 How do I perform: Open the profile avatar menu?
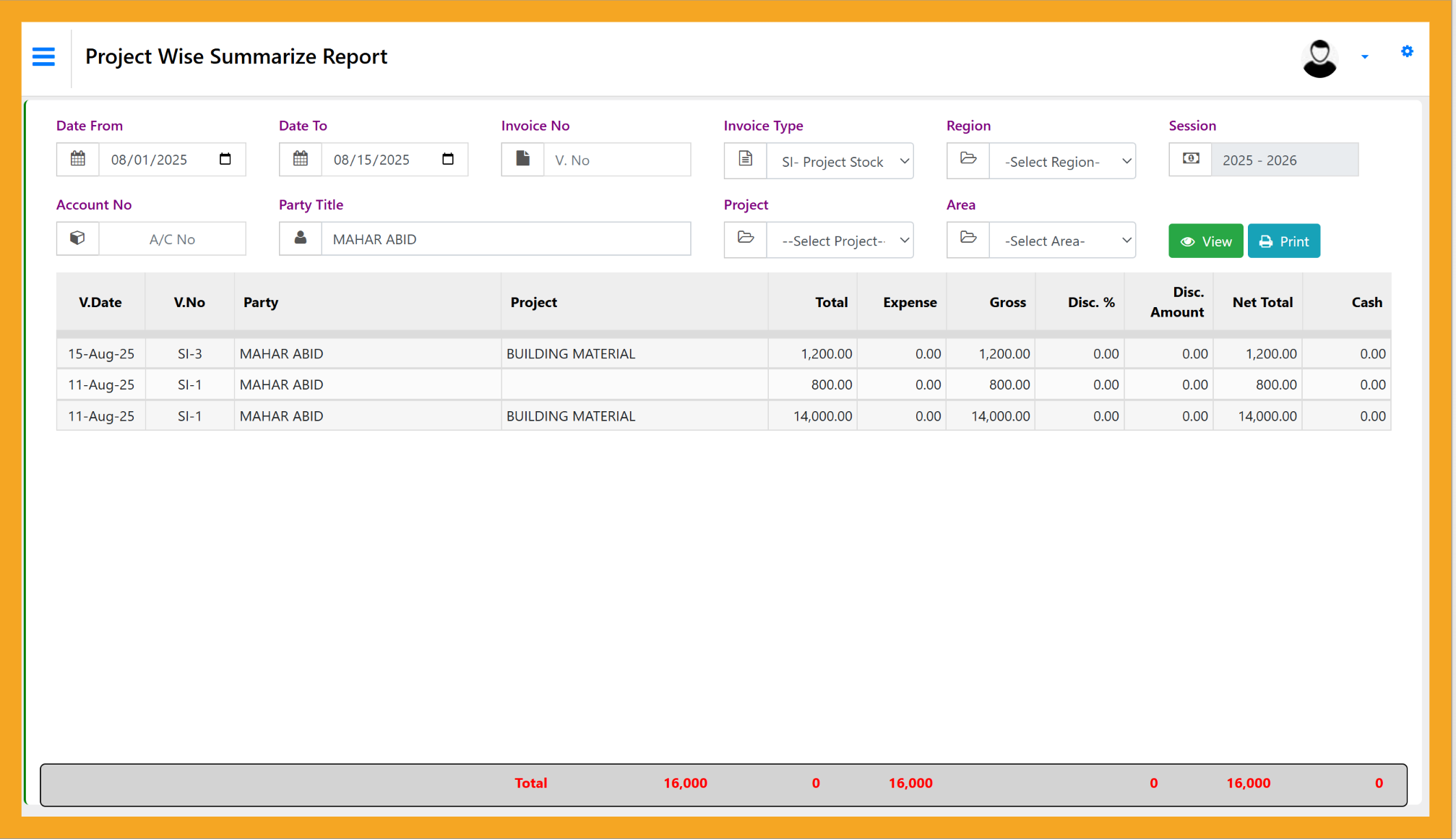[x=1319, y=58]
